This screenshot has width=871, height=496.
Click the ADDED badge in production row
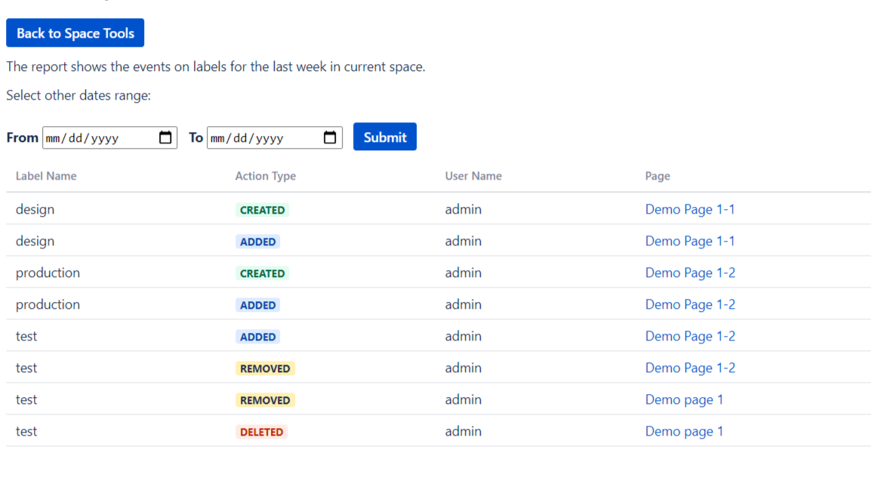[258, 305]
